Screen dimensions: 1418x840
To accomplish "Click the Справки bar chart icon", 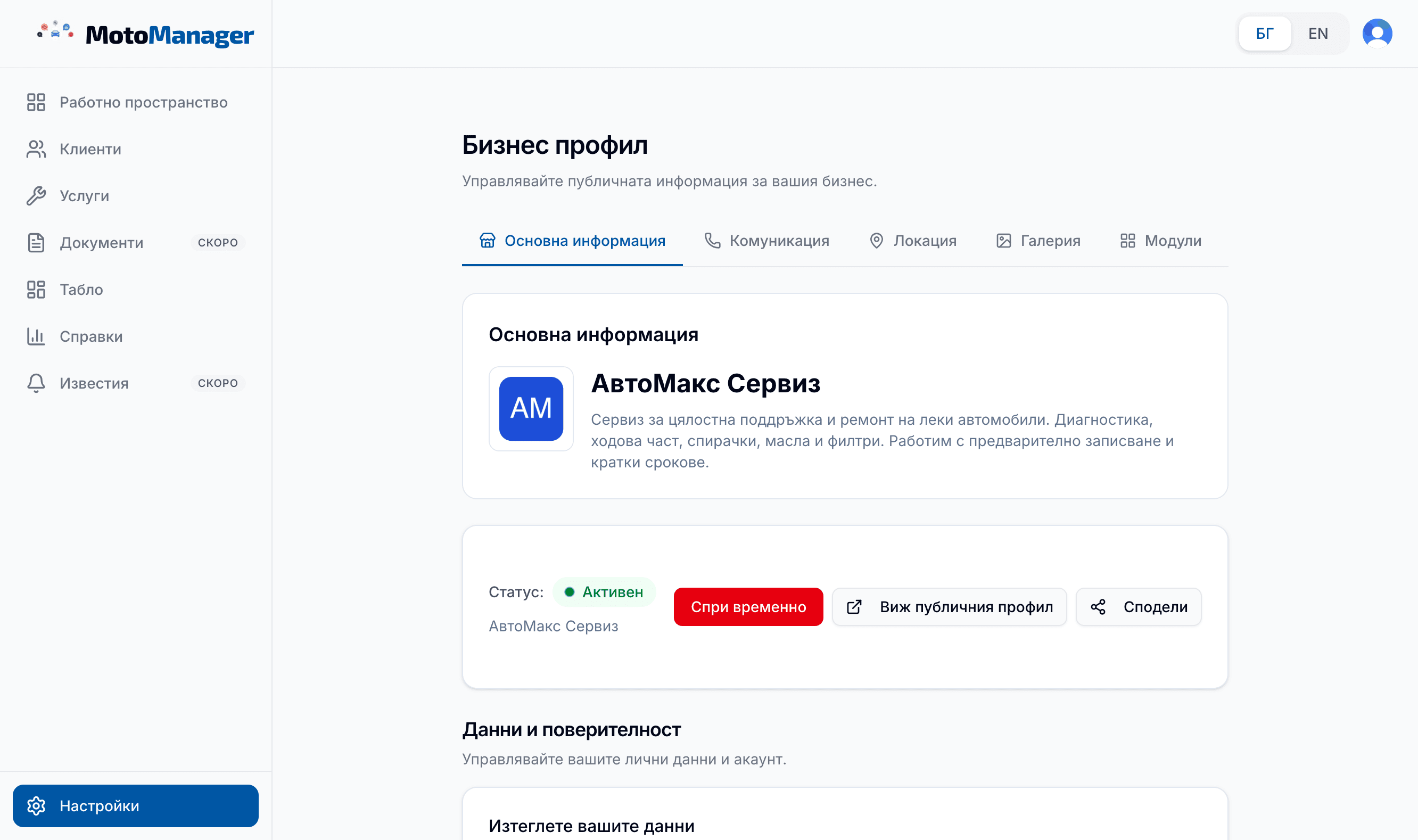I will pyautogui.click(x=36, y=337).
